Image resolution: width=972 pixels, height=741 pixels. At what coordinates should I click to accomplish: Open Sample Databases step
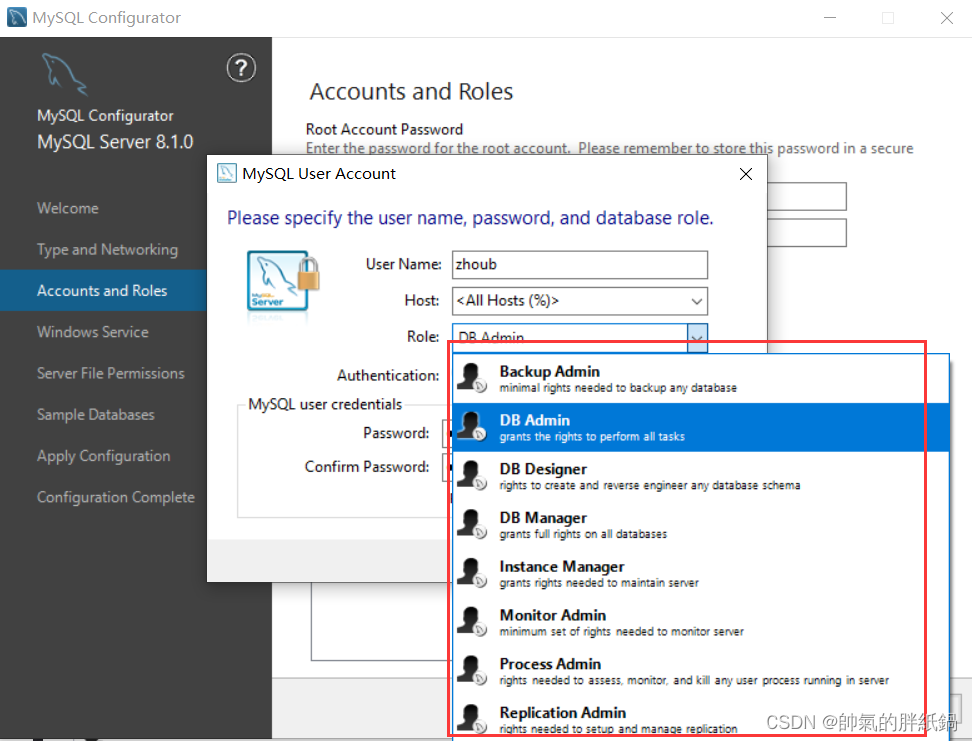(x=95, y=415)
